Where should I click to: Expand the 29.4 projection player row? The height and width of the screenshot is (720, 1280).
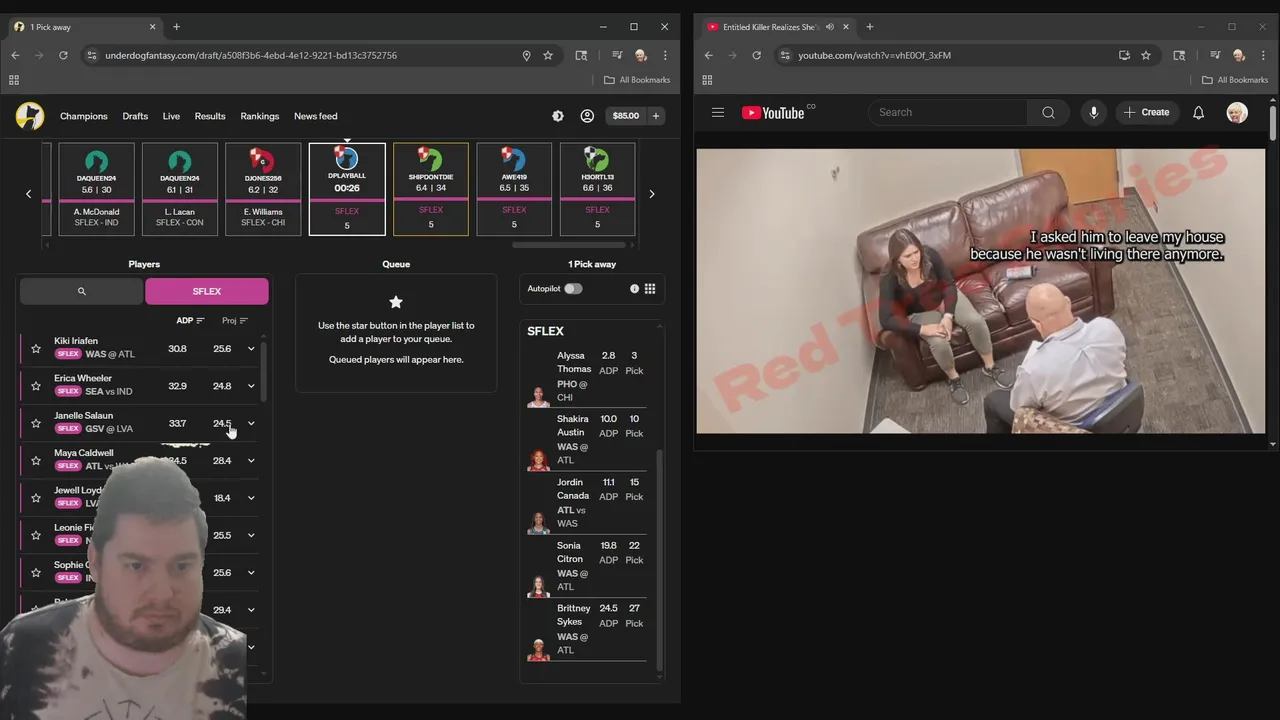(x=251, y=610)
